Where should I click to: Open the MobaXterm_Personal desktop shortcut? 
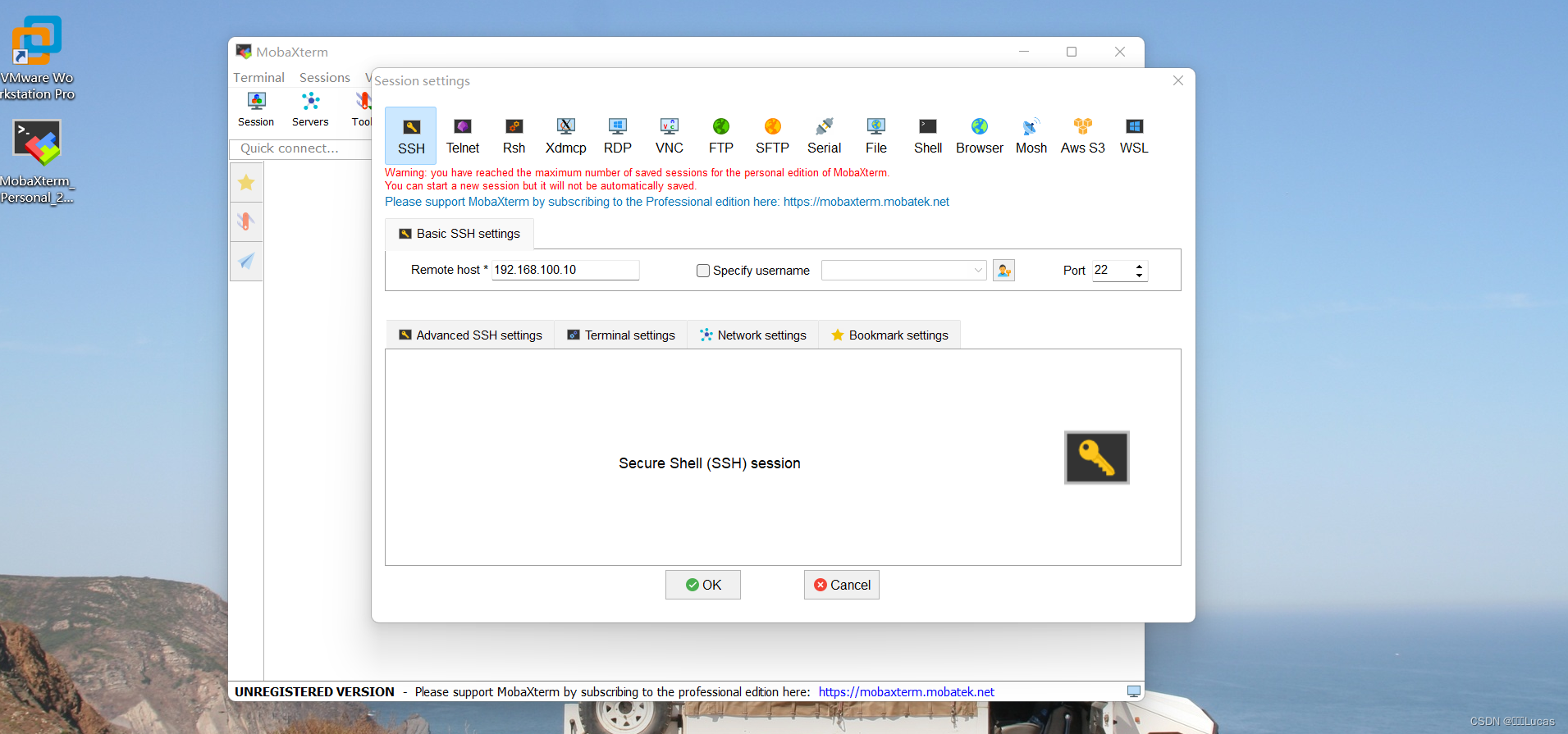[37, 162]
